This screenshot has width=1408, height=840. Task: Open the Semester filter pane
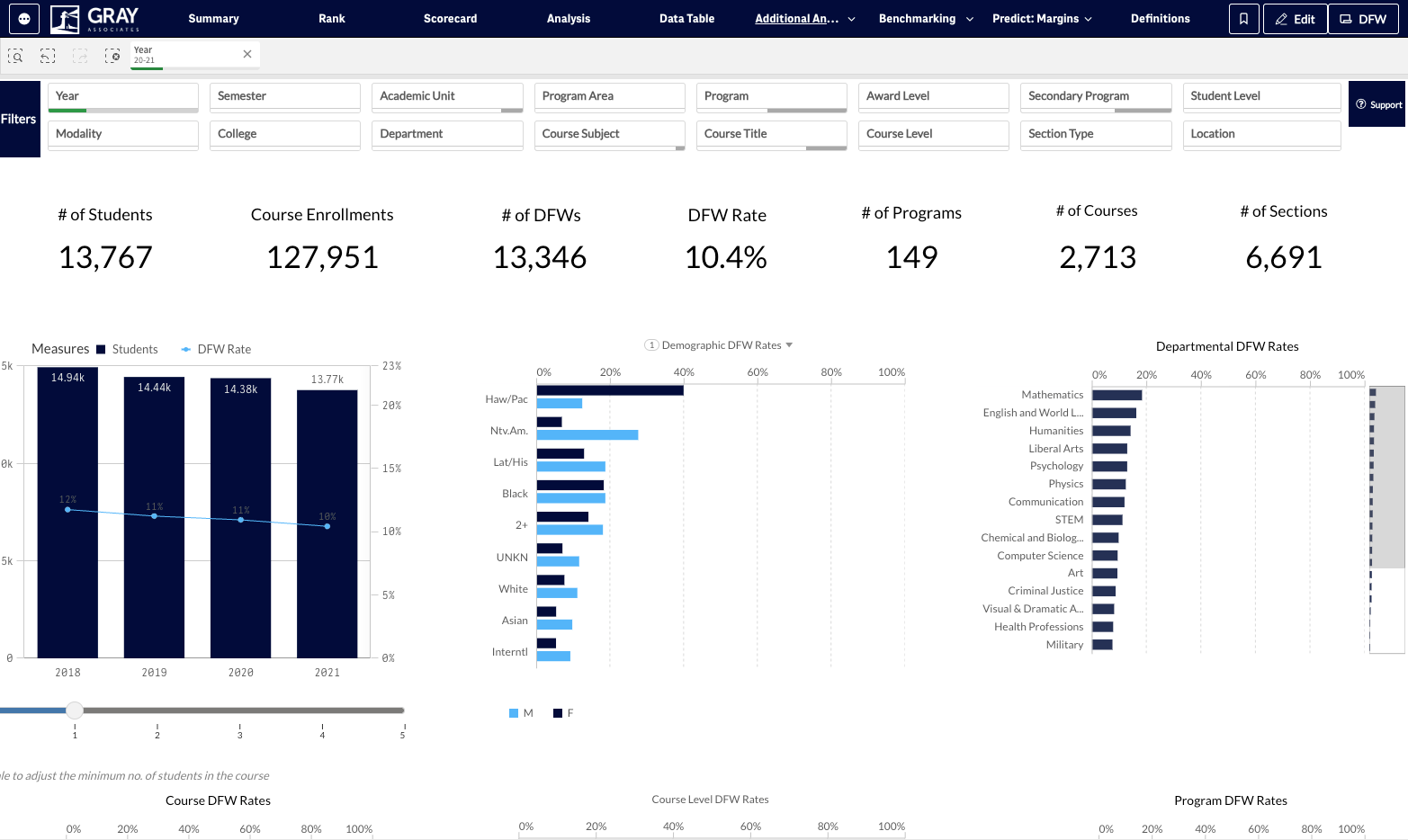[285, 97]
